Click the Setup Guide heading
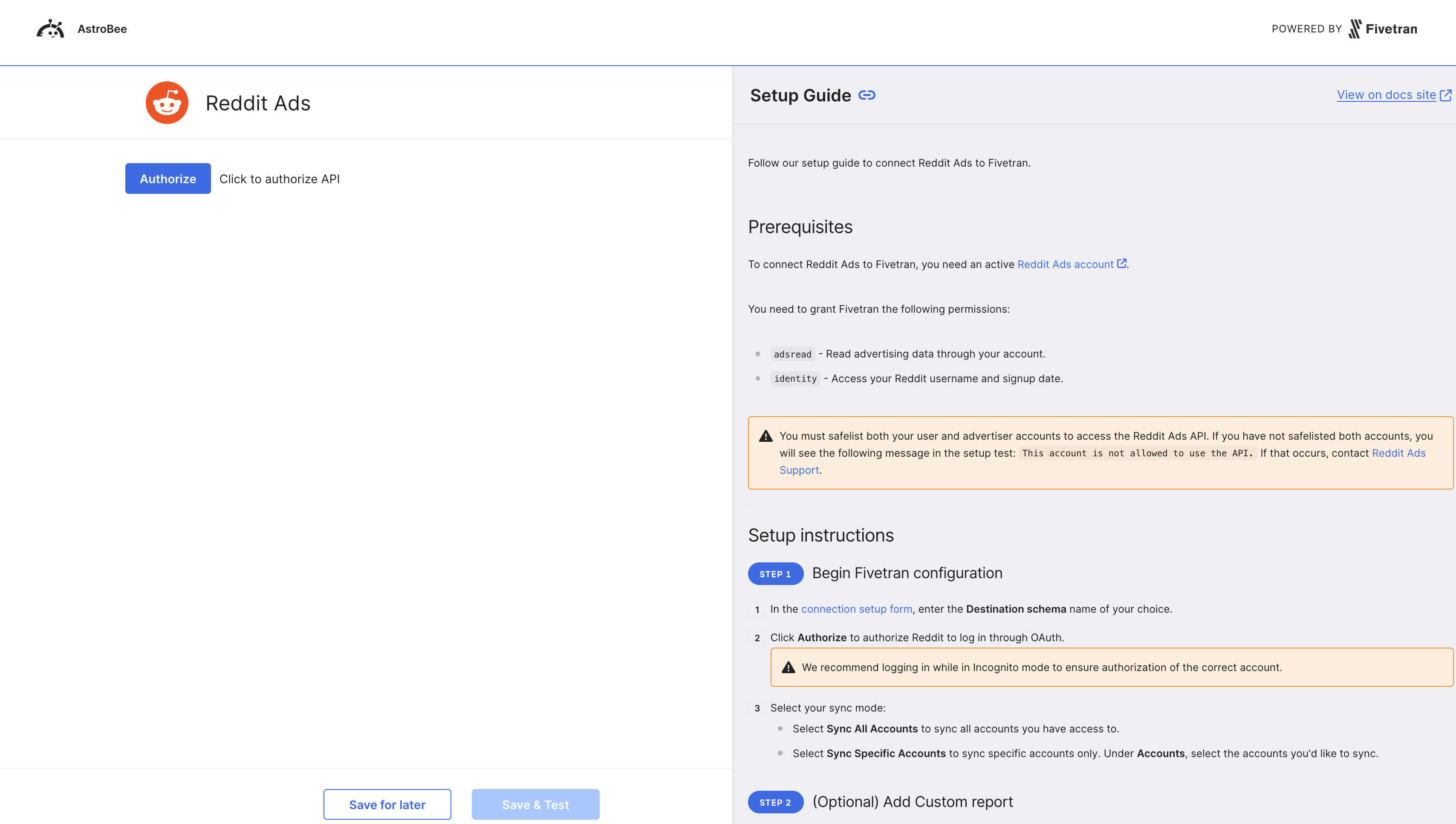 point(800,95)
